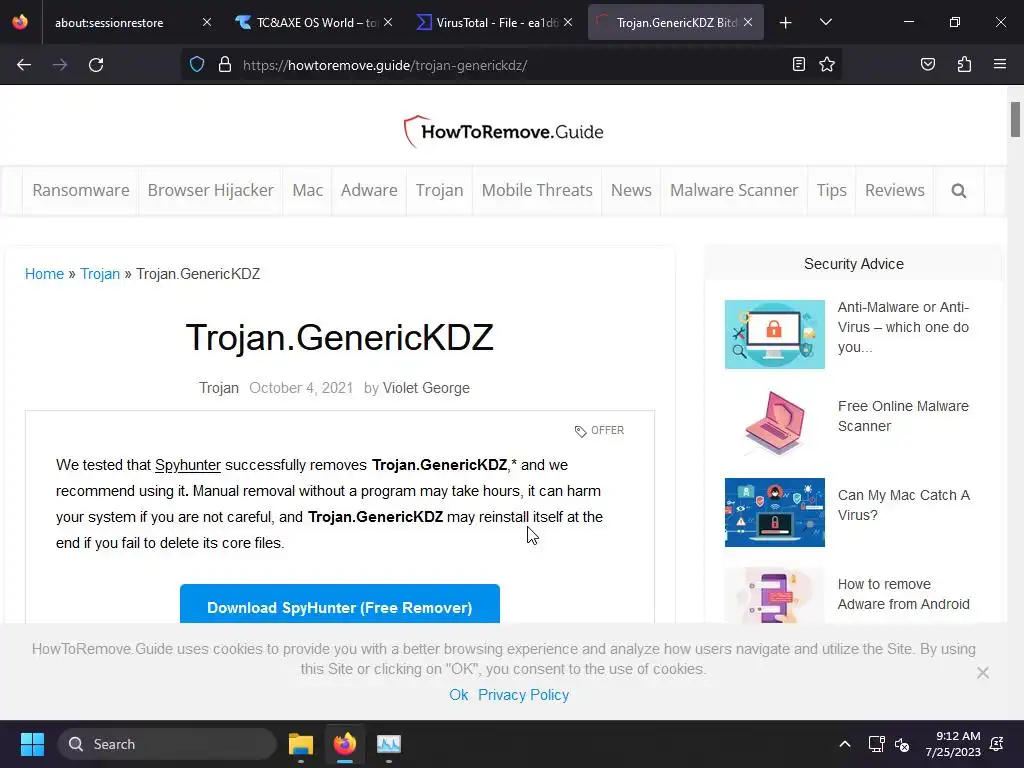
Task: Go back with the browser back arrow
Action: 24,65
